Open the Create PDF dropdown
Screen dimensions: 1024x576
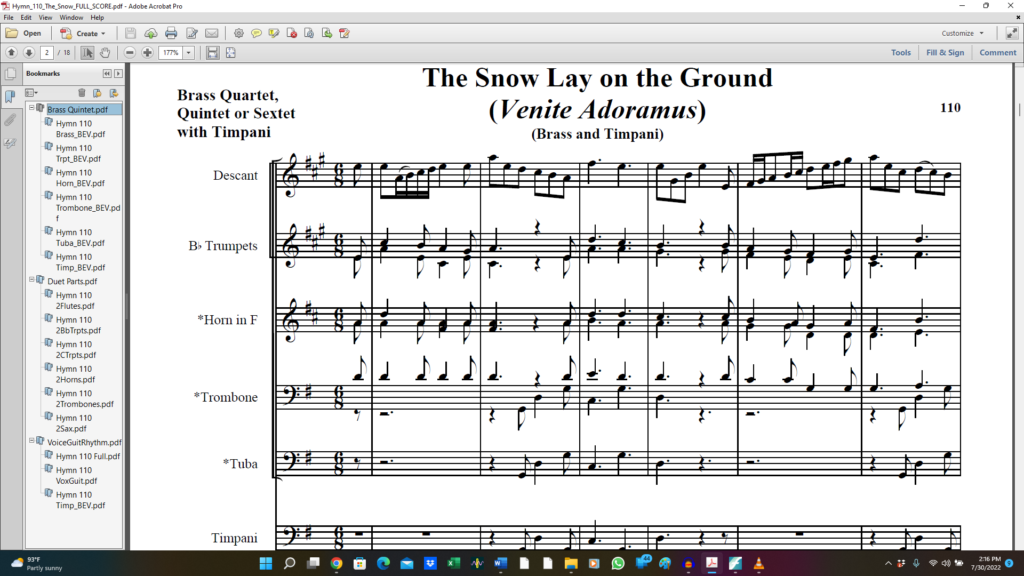click(83, 33)
